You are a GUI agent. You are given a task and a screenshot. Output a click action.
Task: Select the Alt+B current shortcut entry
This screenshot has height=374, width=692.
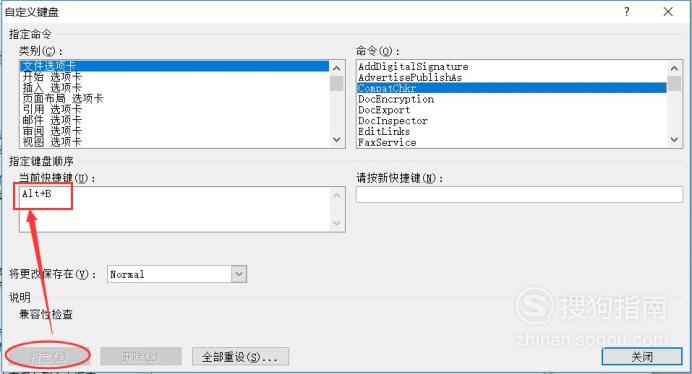click(37, 193)
